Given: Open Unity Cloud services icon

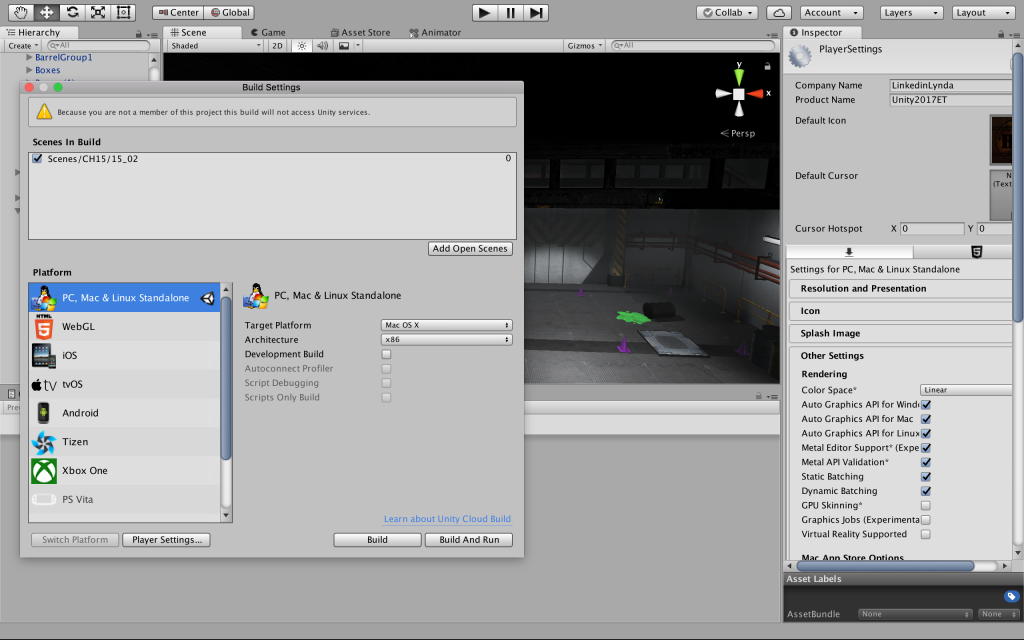Looking at the screenshot, I should (x=778, y=12).
